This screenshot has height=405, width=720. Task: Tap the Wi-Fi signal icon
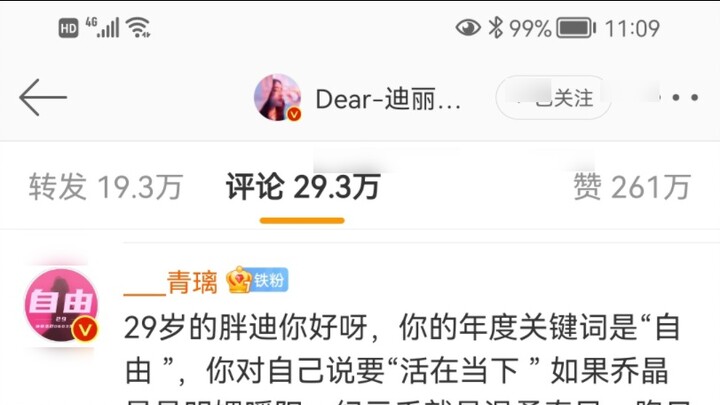[x=139, y=28]
